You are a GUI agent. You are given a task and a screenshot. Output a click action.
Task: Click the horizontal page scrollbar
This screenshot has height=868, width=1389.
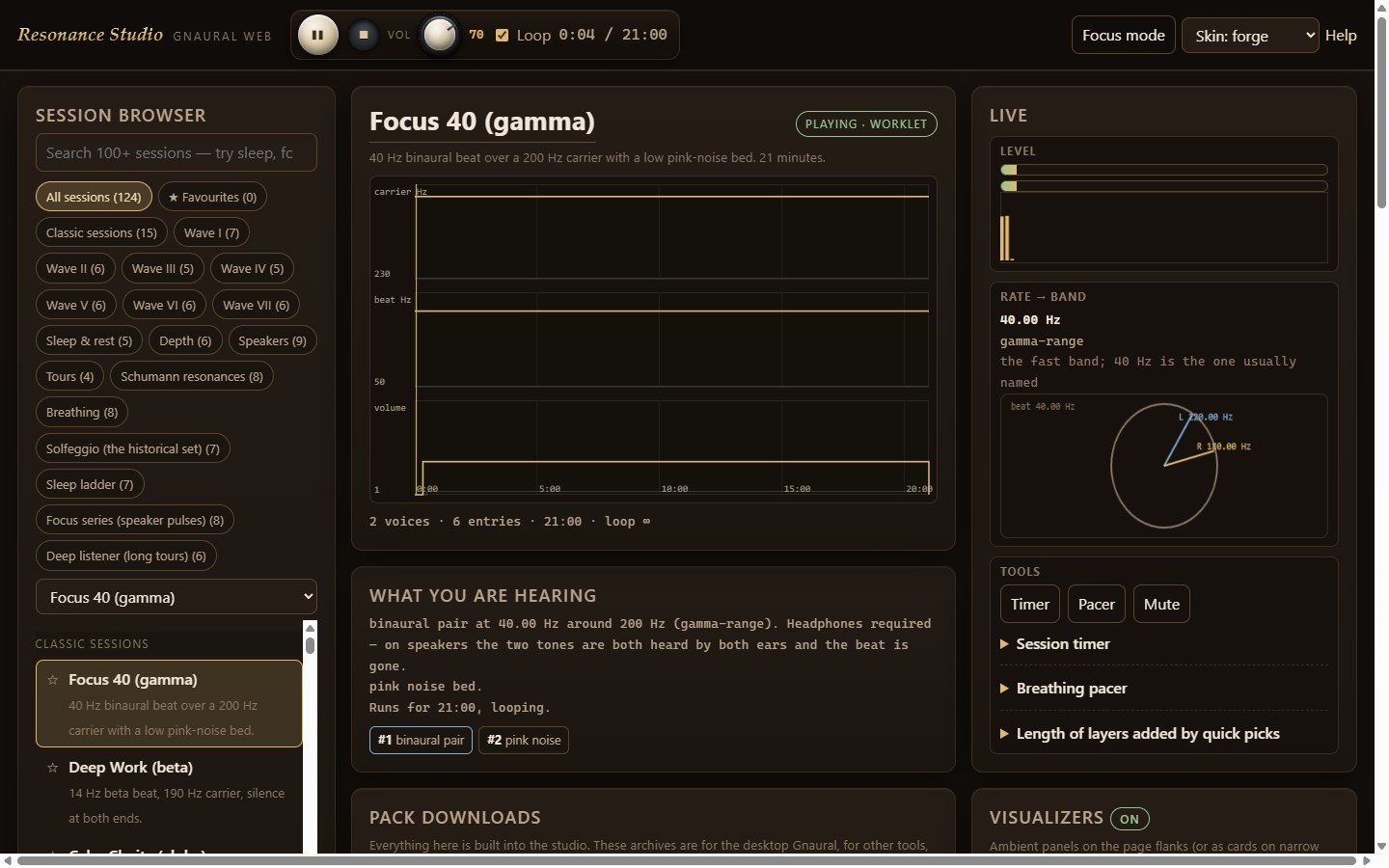pyautogui.click(x=687, y=860)
